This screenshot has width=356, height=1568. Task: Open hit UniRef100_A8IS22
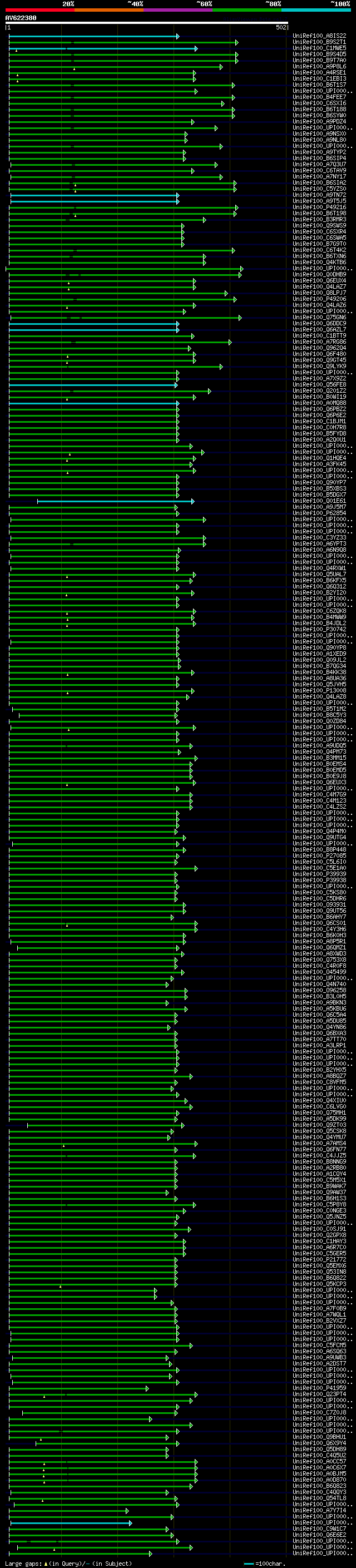click(x=319, y=36)
